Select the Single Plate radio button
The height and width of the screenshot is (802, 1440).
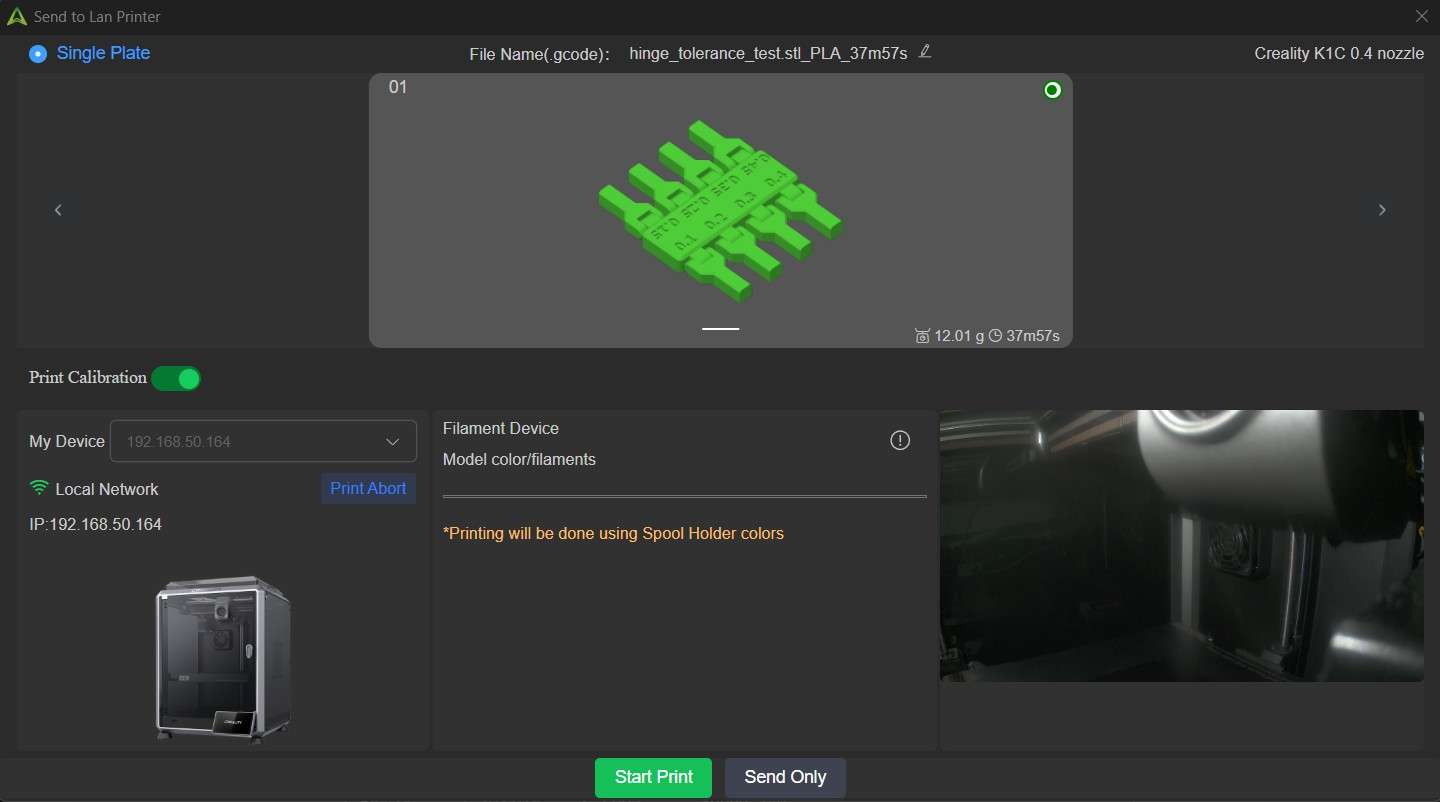pos(38,54)
